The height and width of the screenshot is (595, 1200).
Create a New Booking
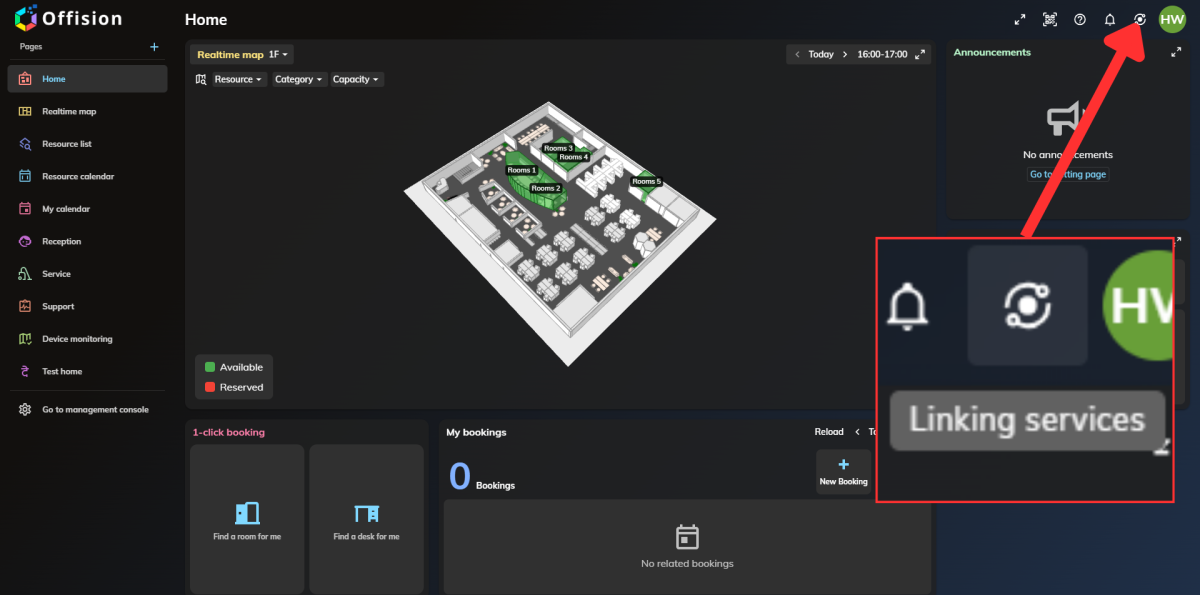pos(843,471)
